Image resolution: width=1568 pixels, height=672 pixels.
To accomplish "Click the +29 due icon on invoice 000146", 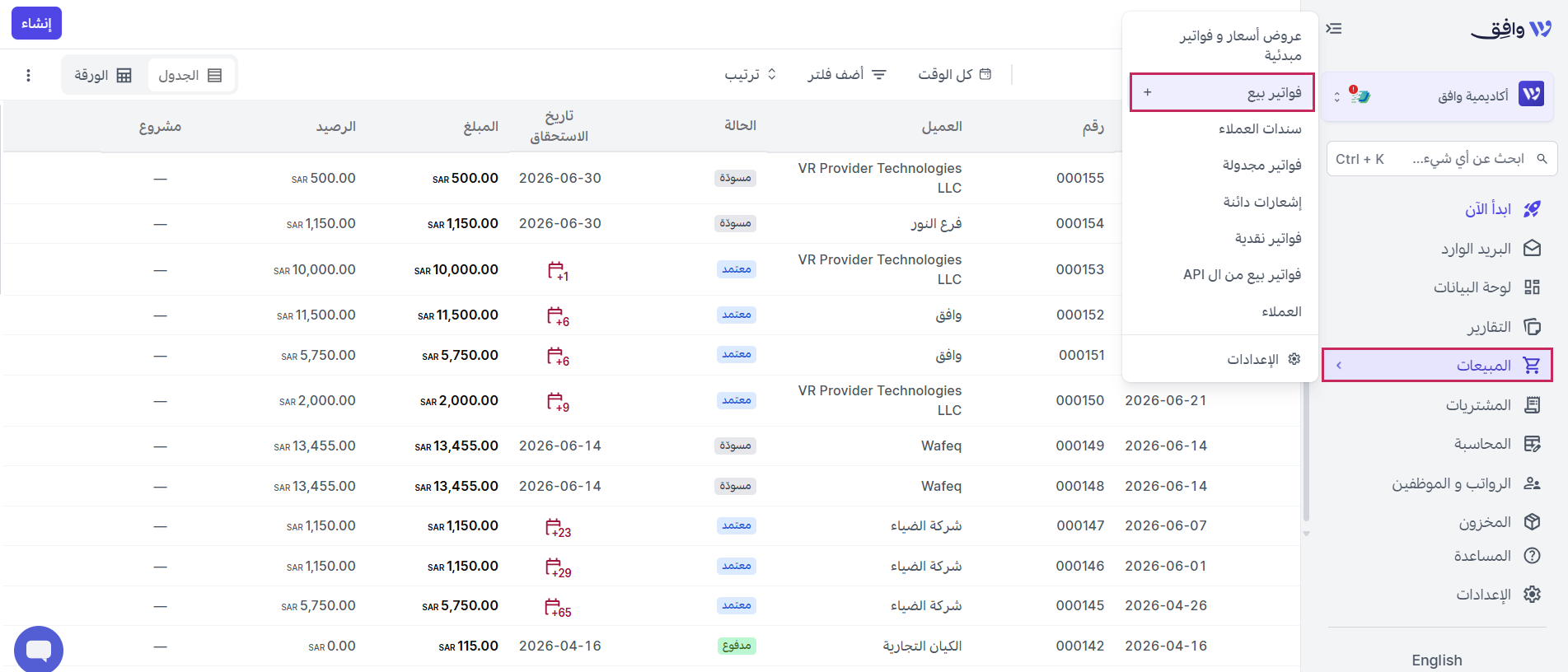I will coord(558,567).
